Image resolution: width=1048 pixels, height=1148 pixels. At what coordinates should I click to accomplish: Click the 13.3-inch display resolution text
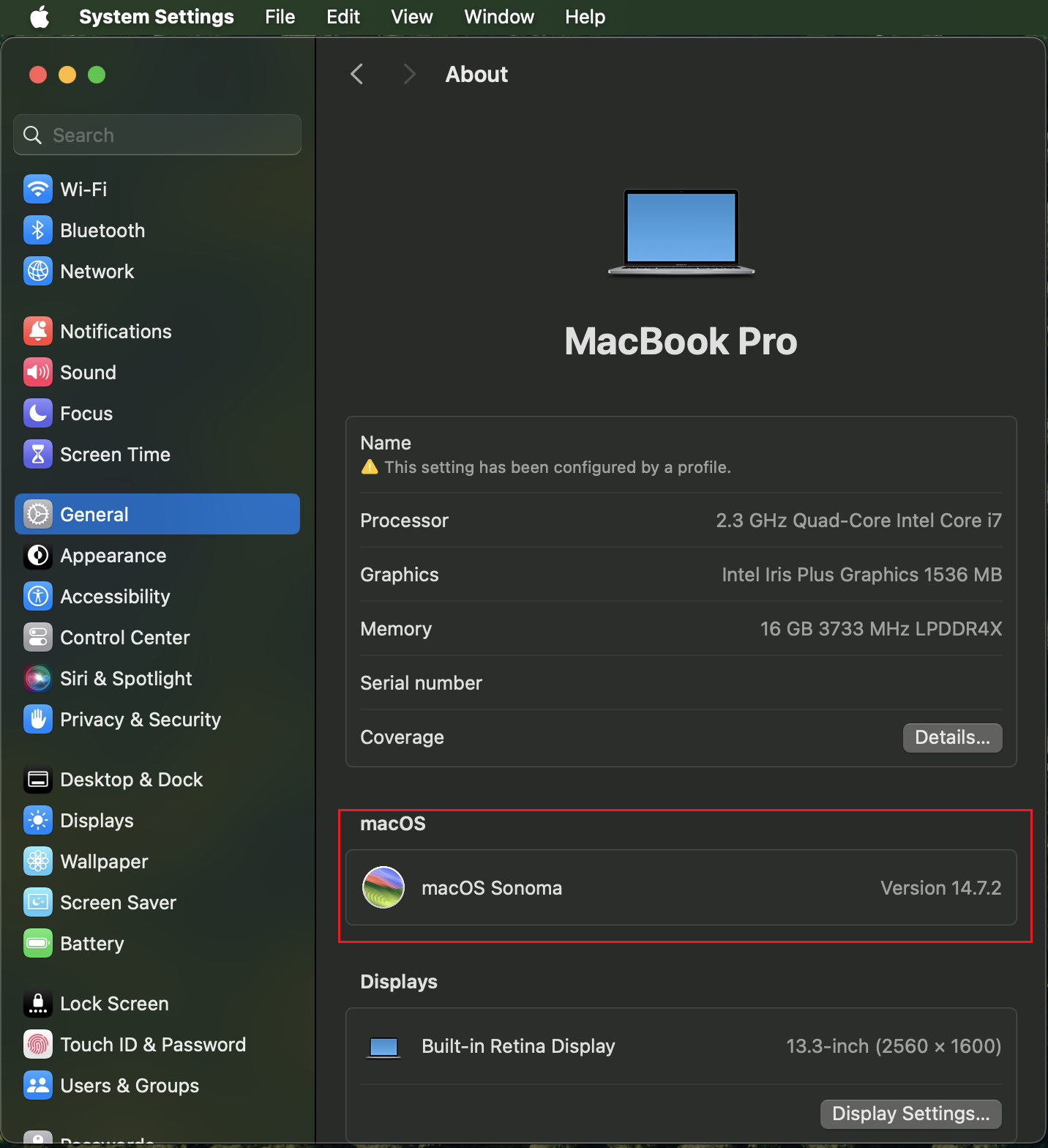pyautogui.click(x=894, y=1046)
